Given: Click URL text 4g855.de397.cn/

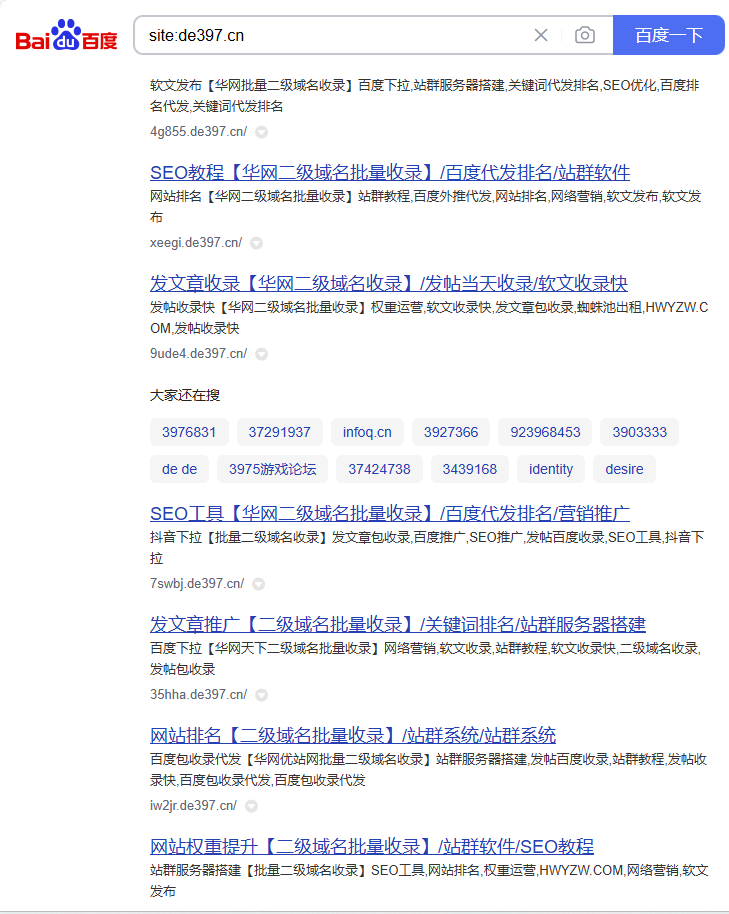Looking at the screenshot, I should click(198, 132).
